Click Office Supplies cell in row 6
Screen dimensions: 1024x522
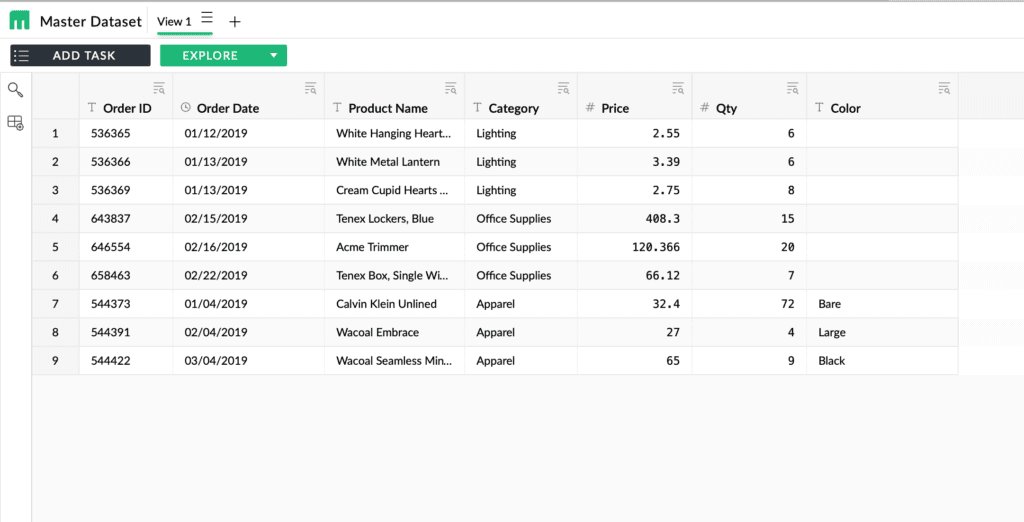pos(520,275)
